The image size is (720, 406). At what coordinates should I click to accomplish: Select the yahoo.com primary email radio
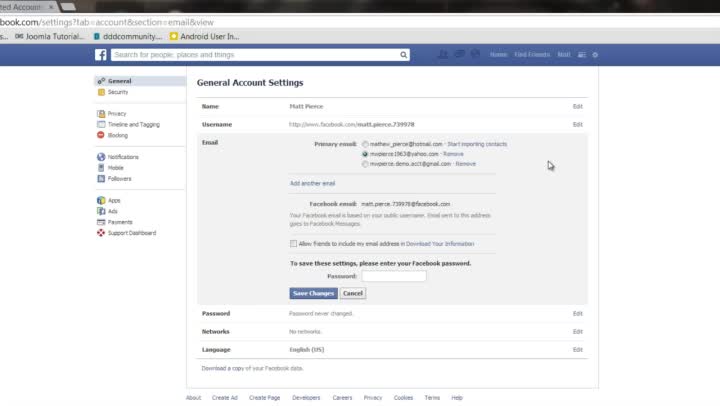coord(365,154)
